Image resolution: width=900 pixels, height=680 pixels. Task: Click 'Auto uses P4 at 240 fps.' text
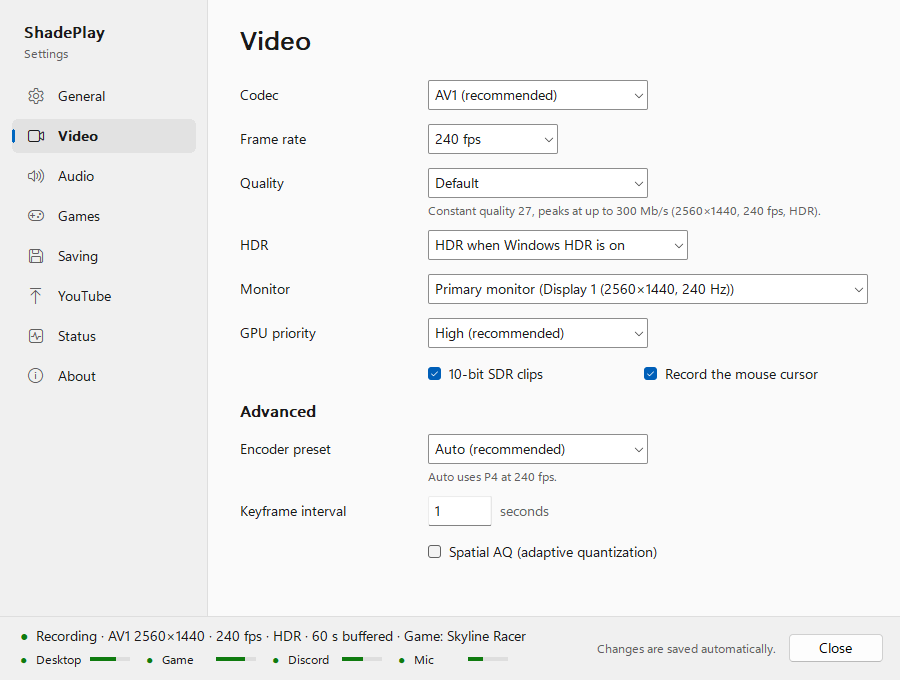(x=492, y=477)
